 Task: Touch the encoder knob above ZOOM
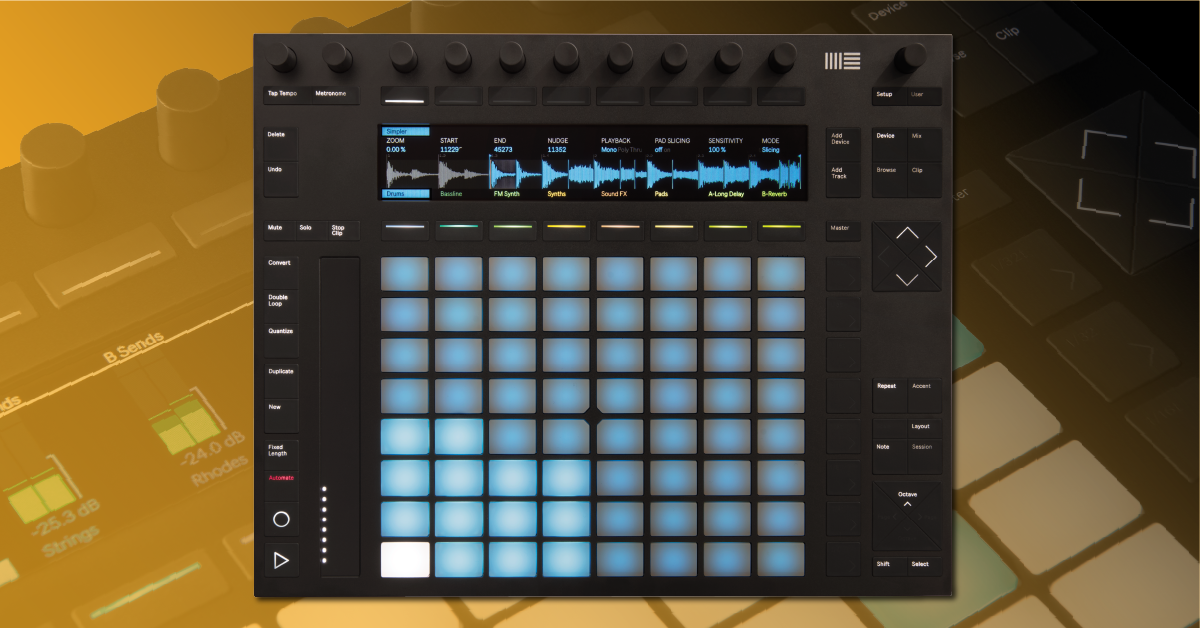[x=404, y=57]
